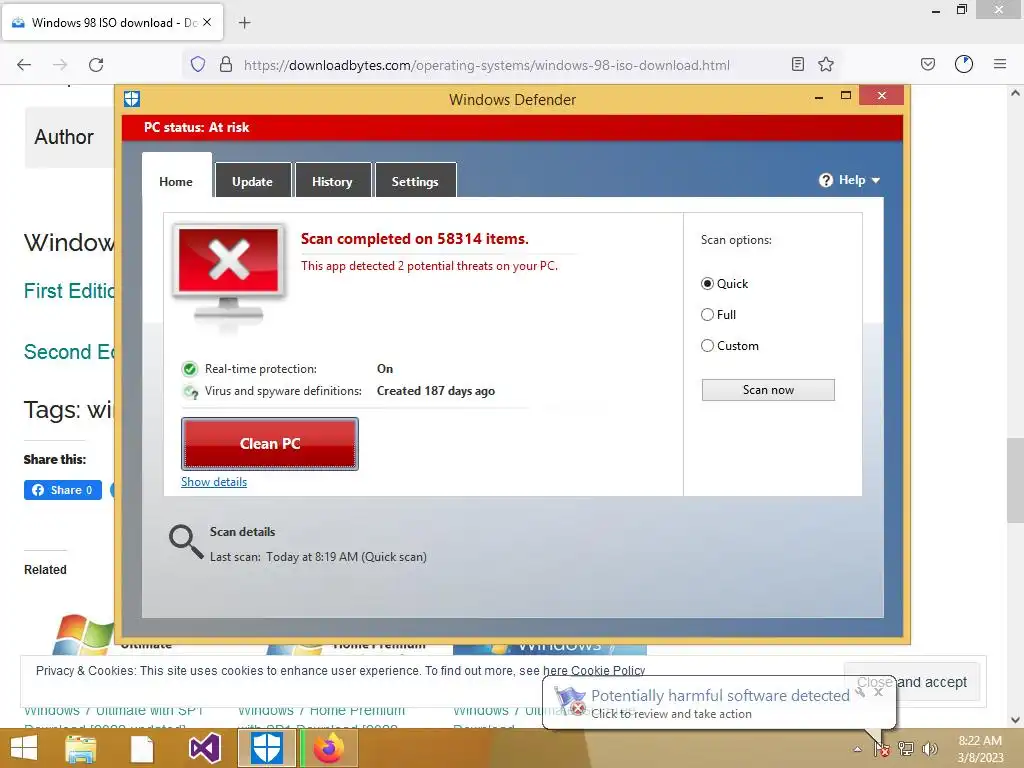
Task: Click 'Created 187 days ago' text
Action: click(x=436, y=391)
